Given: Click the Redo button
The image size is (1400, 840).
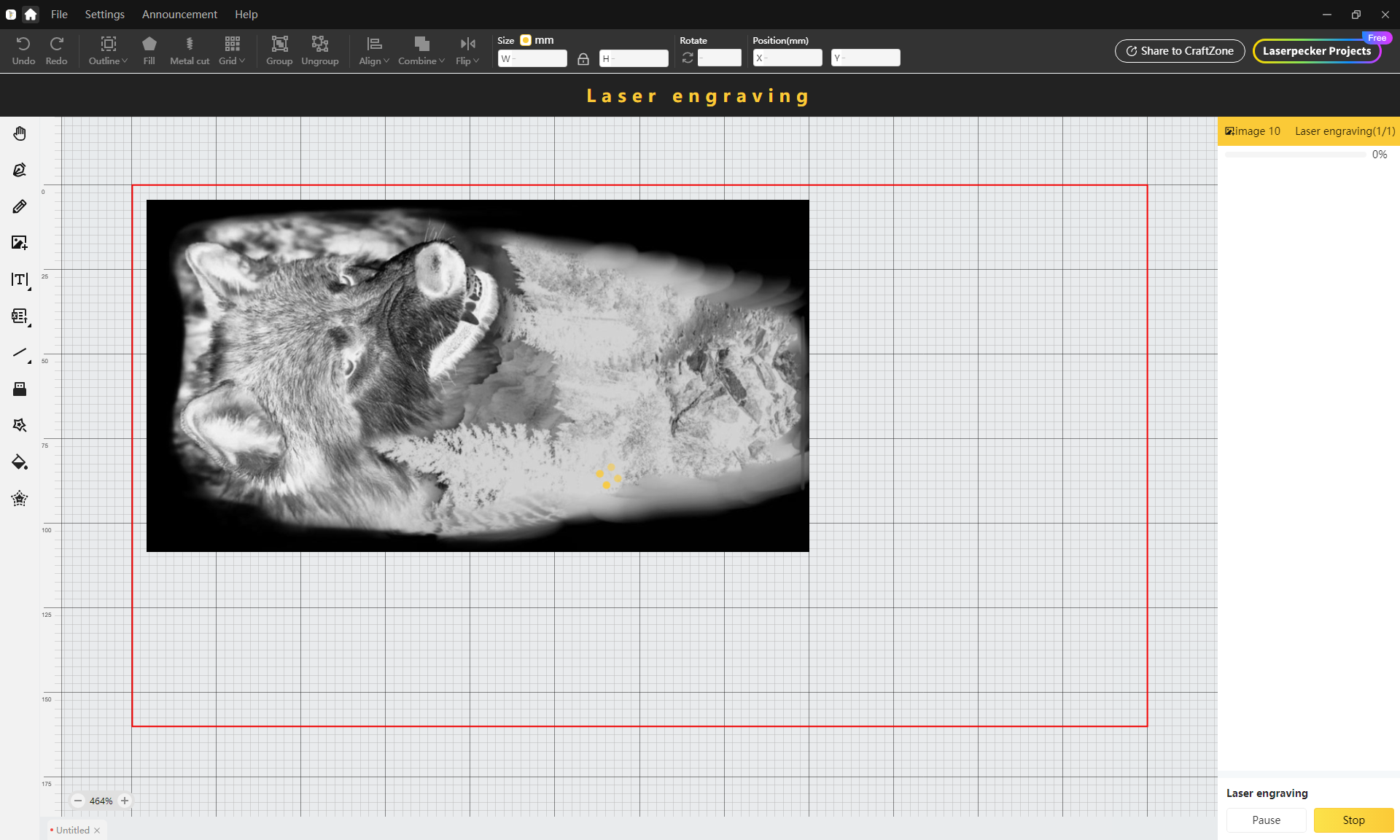Looking at the screenshot, I should pyautogui.click(x=56, y=51).
